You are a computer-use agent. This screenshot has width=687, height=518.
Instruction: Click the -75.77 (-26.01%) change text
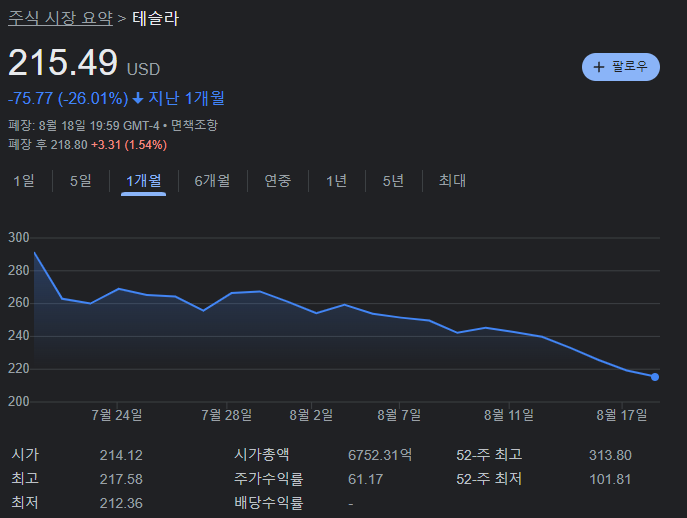point(68,99)
